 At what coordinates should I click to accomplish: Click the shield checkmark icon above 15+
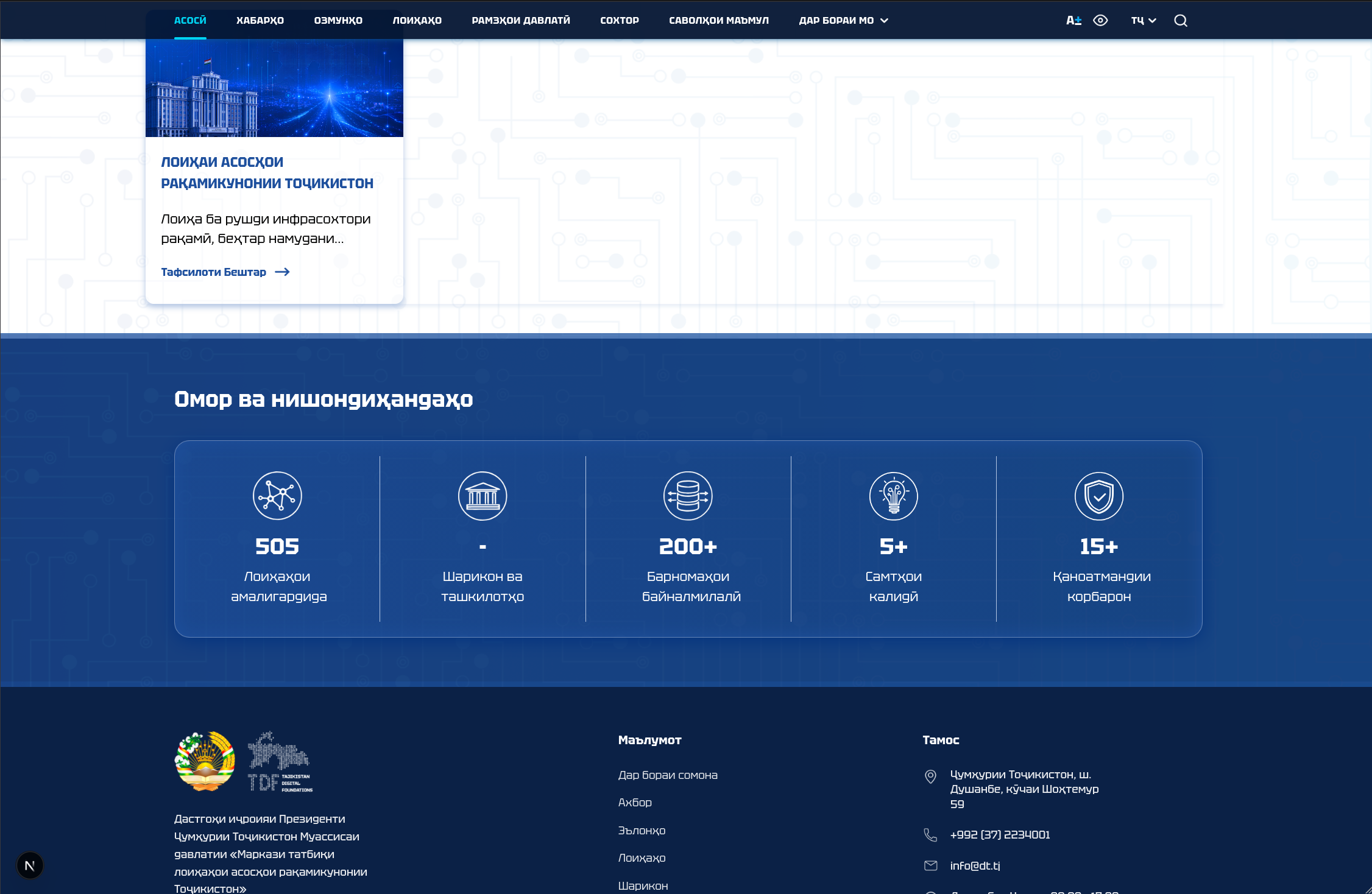(x=1099, y=496)
